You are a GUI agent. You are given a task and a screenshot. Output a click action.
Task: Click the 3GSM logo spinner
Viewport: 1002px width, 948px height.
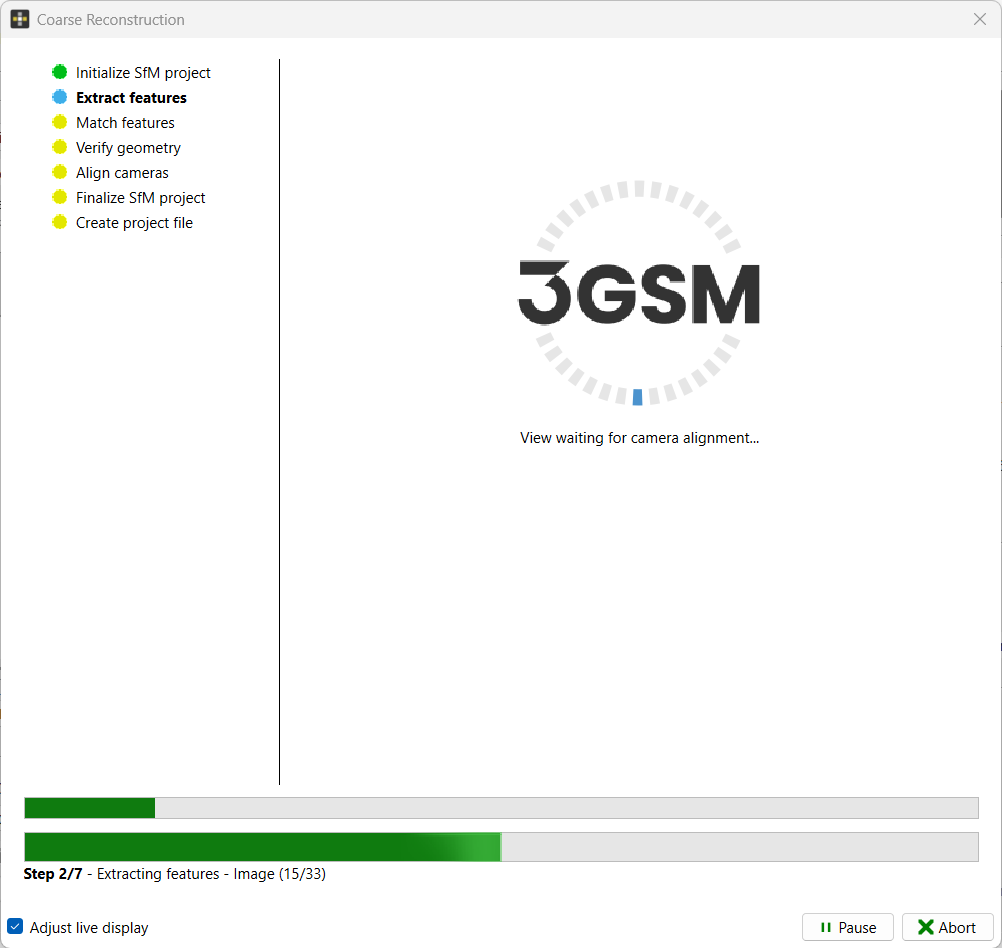pos(638,293)
